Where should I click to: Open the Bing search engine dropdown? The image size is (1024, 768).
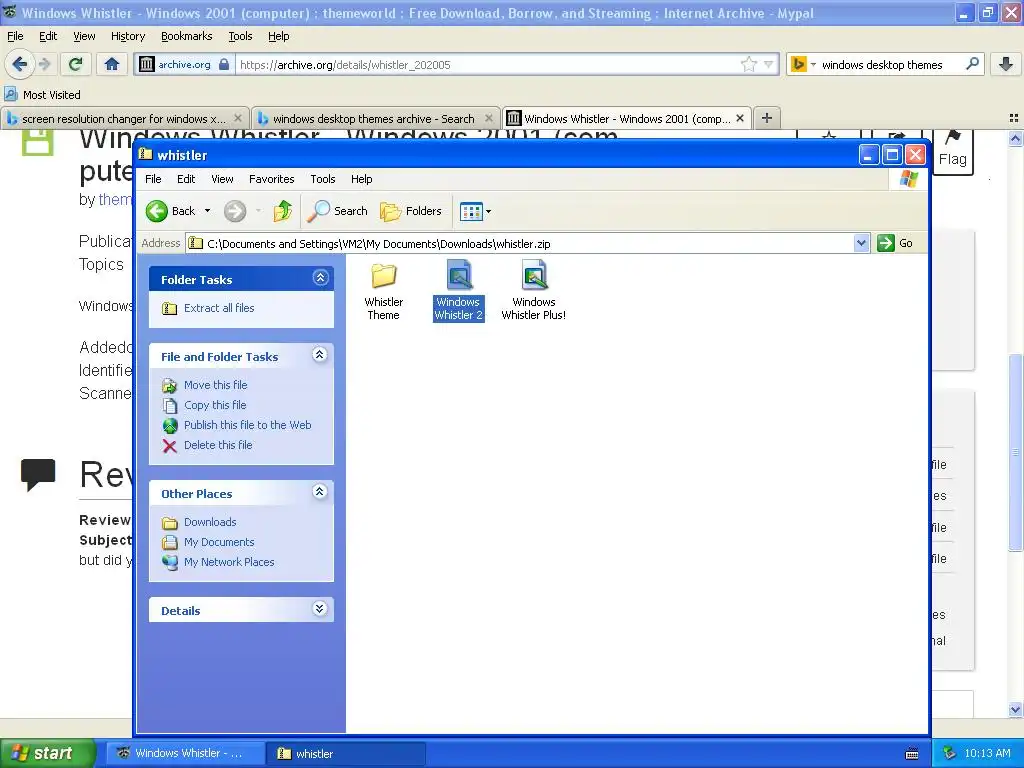pos(813,65)
